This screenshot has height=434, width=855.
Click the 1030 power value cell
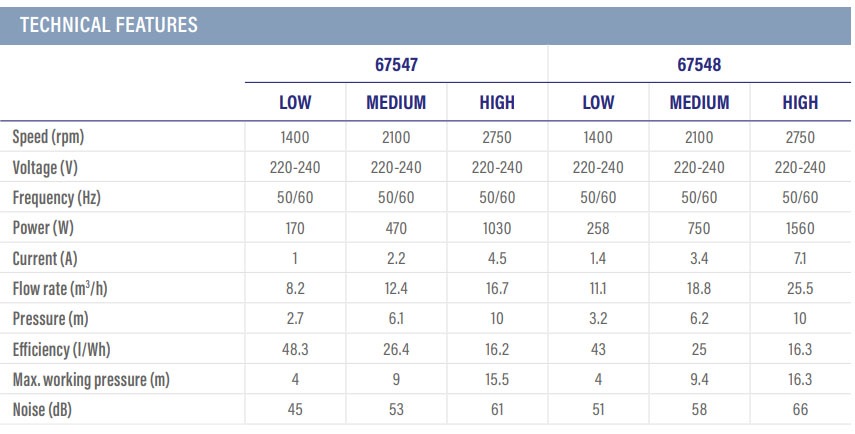(x=497, y=228)
